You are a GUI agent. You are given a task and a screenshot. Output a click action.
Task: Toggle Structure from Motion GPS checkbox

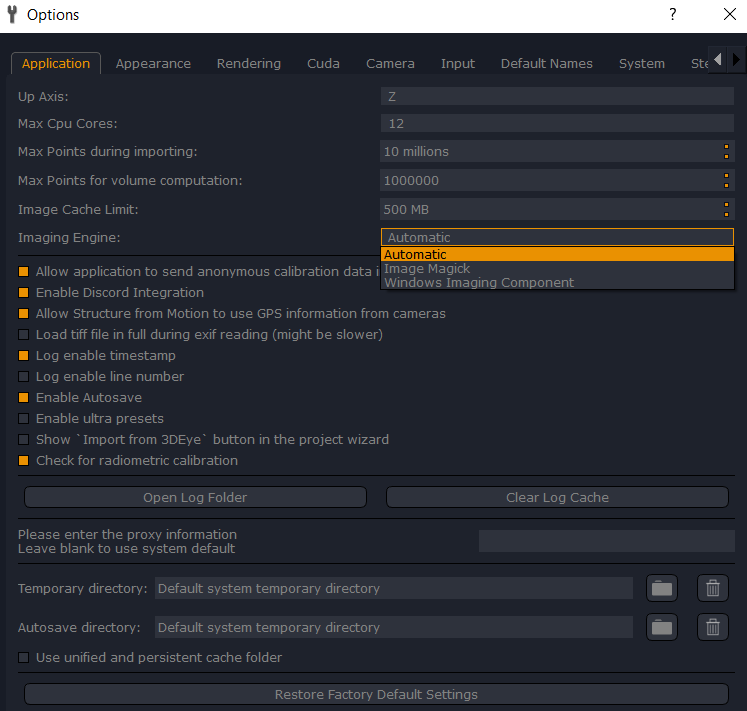point(23,314)
